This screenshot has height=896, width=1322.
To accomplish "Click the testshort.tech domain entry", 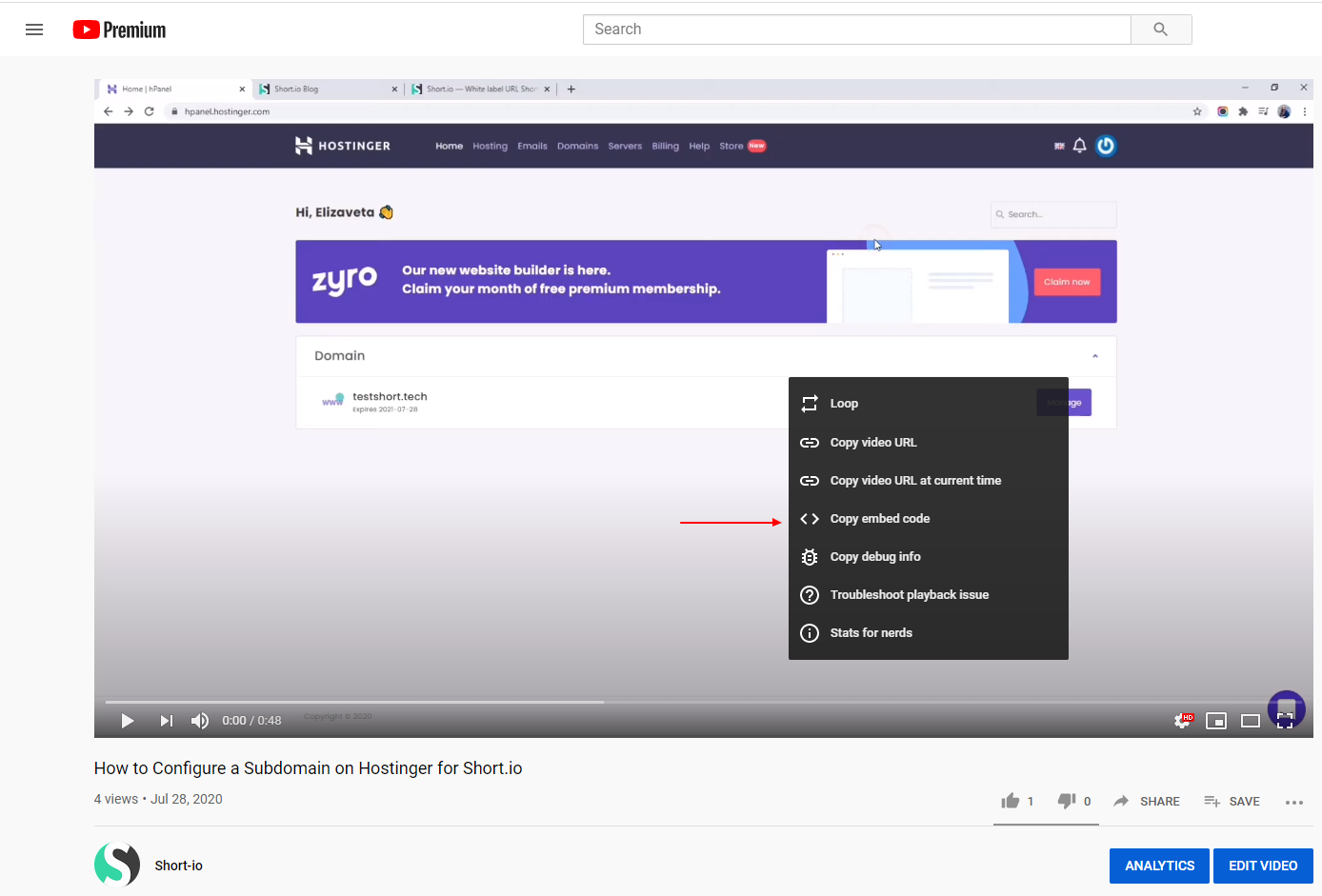I will [390, 397].
